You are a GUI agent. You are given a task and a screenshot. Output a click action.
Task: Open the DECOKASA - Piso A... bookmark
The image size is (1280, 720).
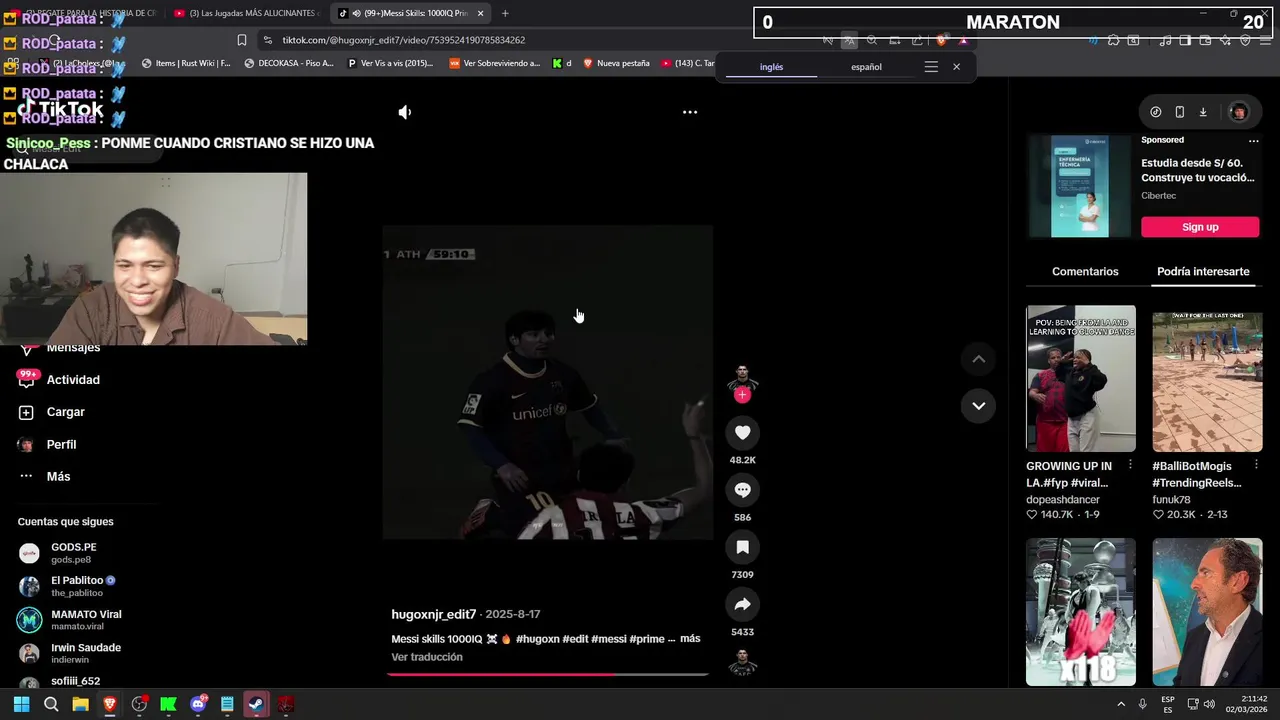point(289,63)
